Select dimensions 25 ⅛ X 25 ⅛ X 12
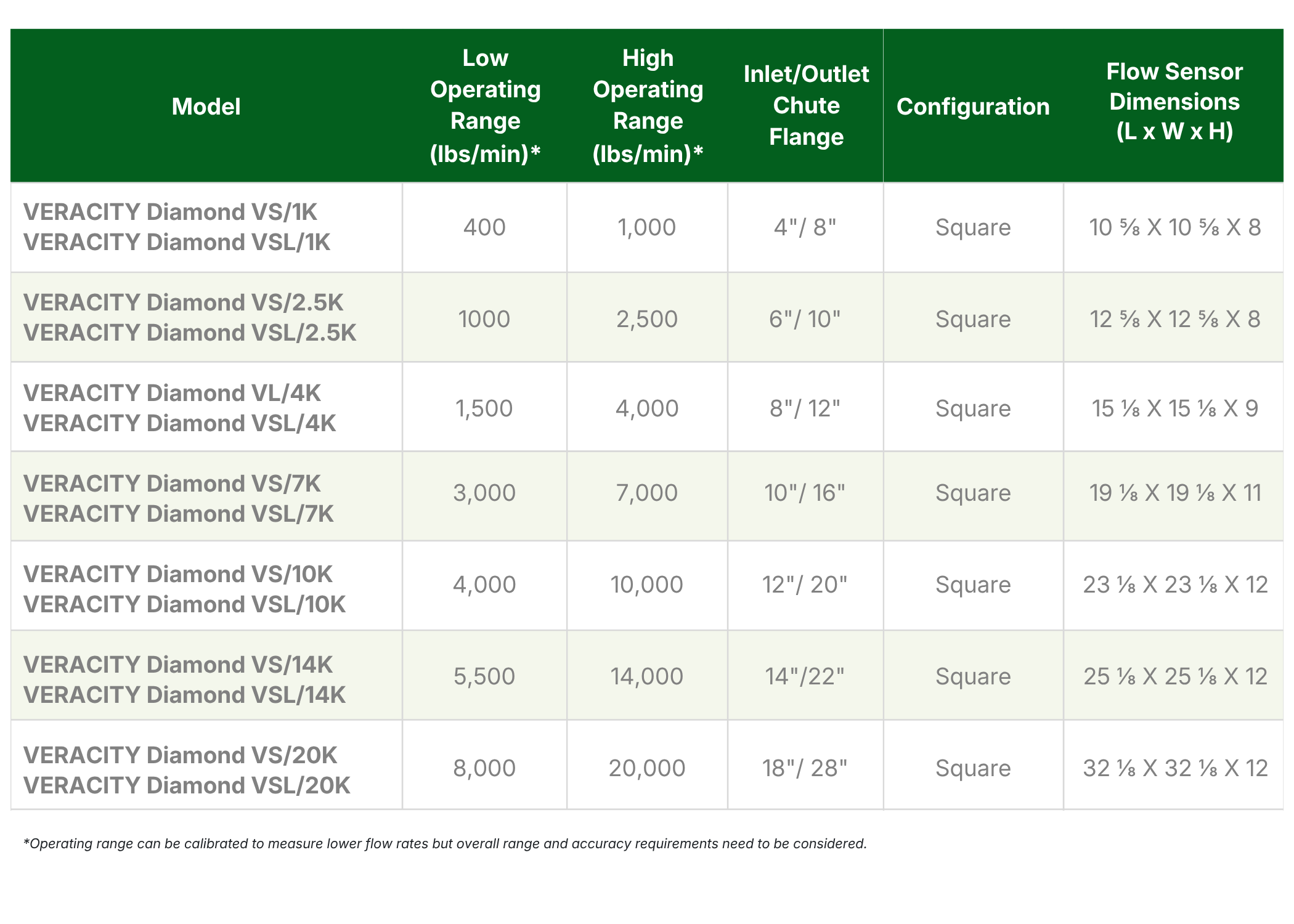 tap(1174, 676)
